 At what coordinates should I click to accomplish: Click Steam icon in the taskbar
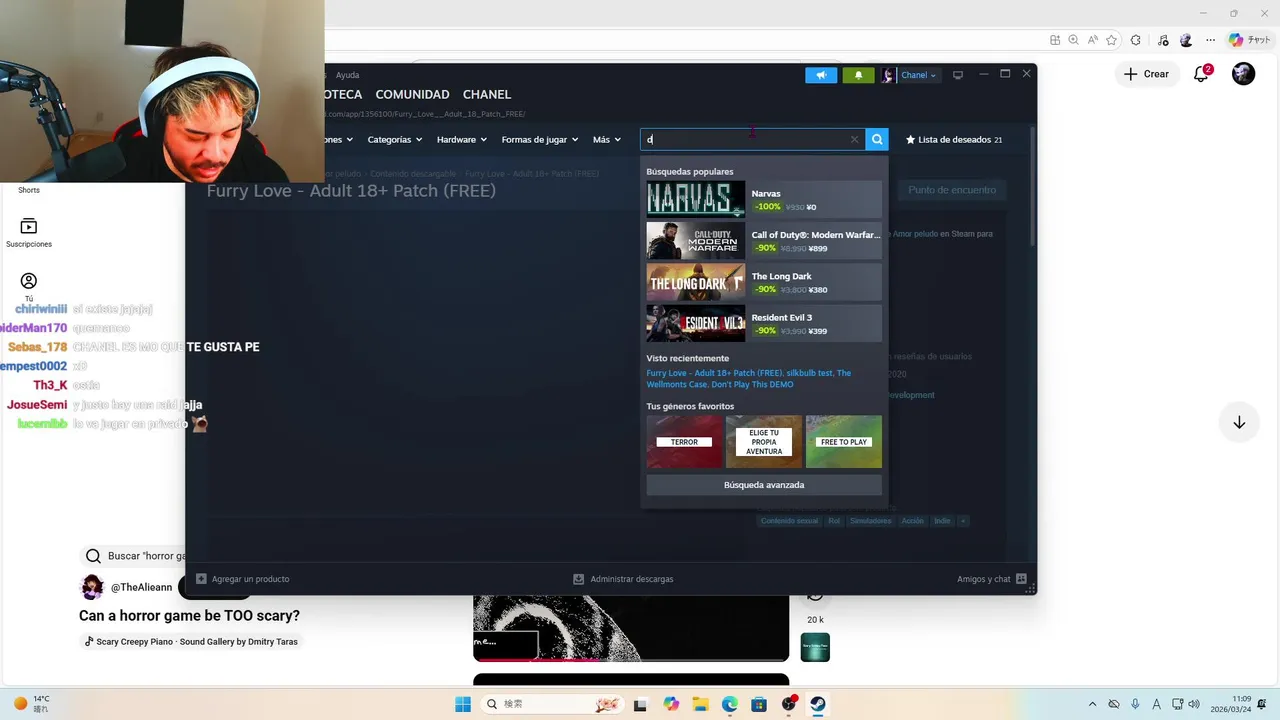click(818, 704)
